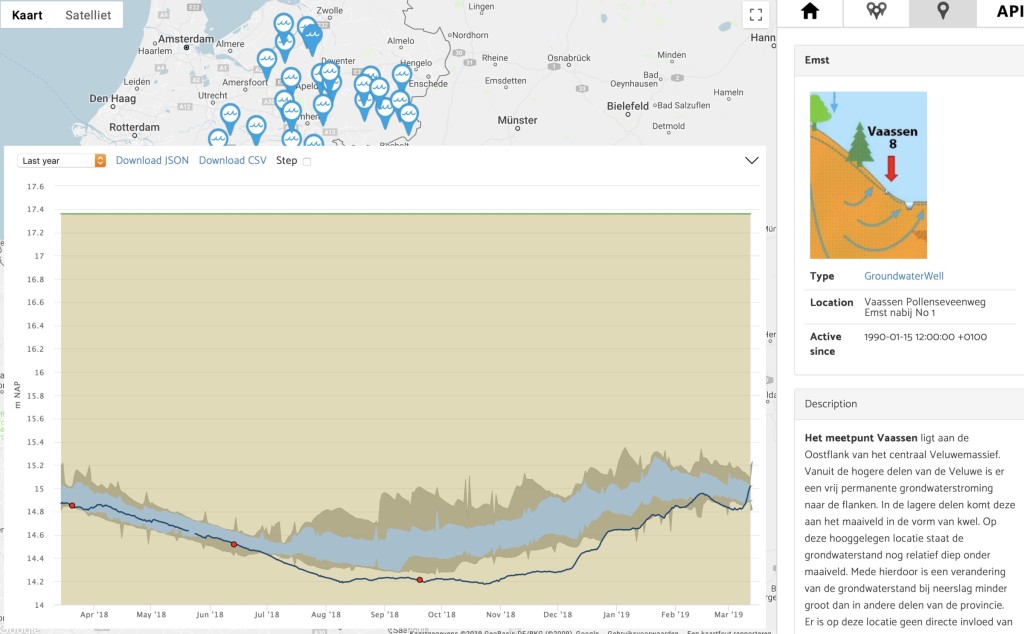Open the multiple markers icon tab
This screenshot has width=1024, height=634.
pos(876,12)
